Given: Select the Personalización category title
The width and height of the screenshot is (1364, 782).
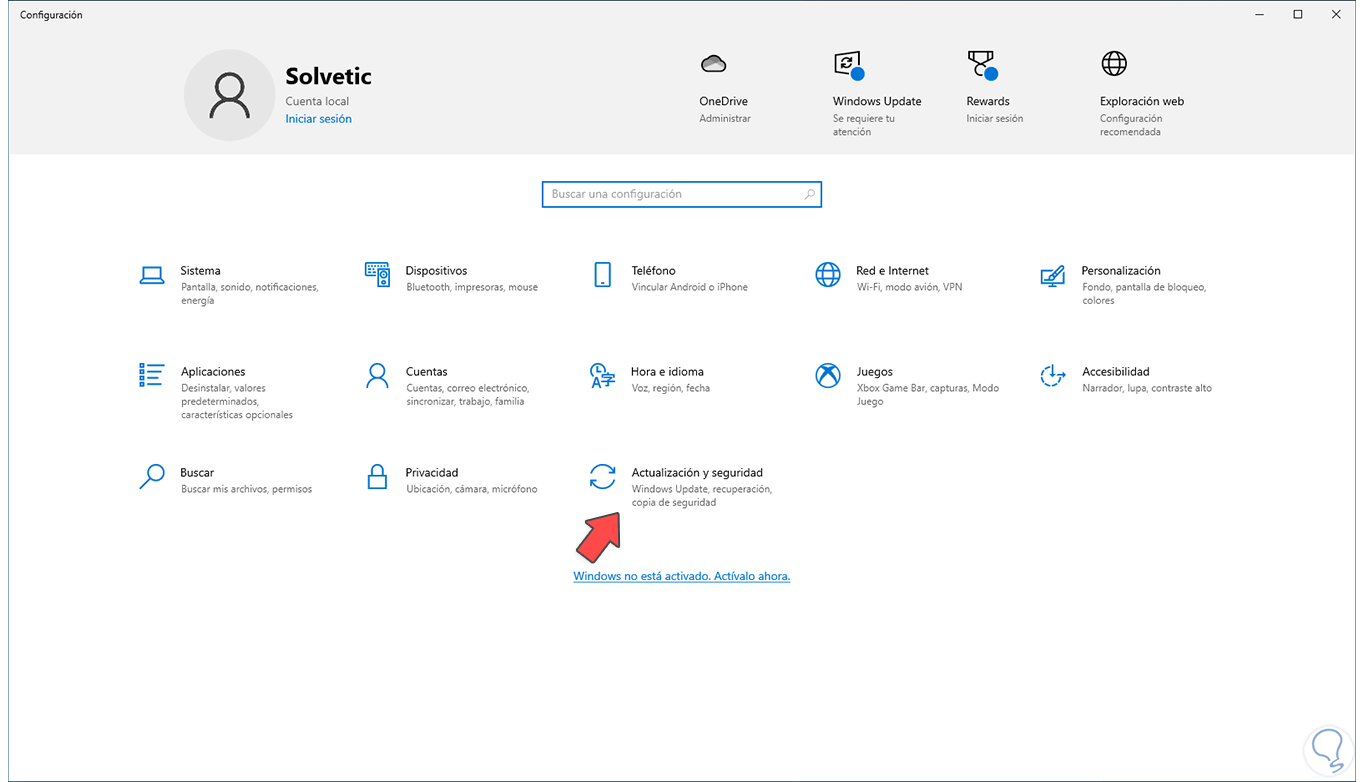Looking at the screenshot, I should (x=1121, y=271).
